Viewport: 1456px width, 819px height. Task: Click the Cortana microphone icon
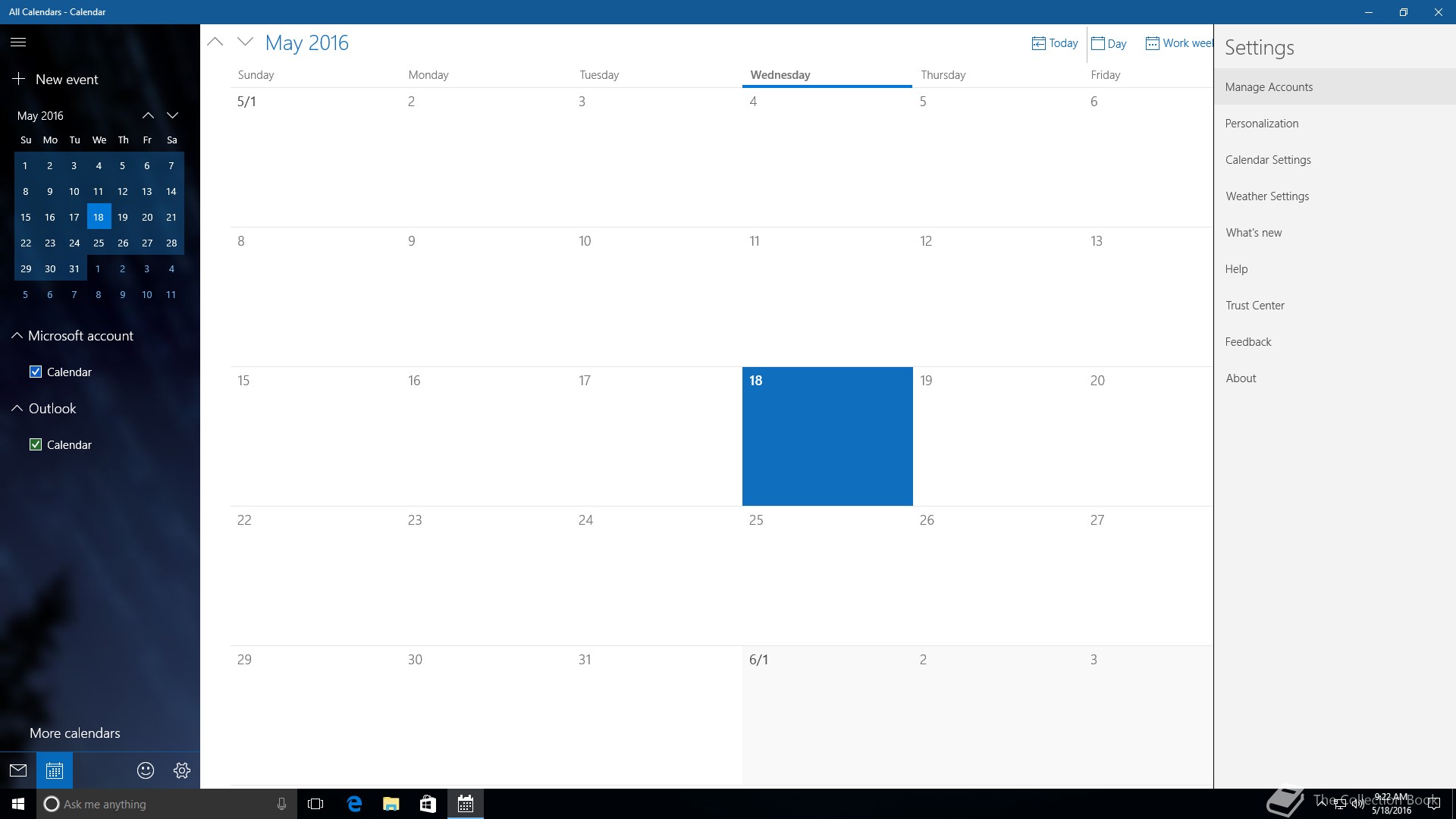pyautogui.click(x=281, y=804)
